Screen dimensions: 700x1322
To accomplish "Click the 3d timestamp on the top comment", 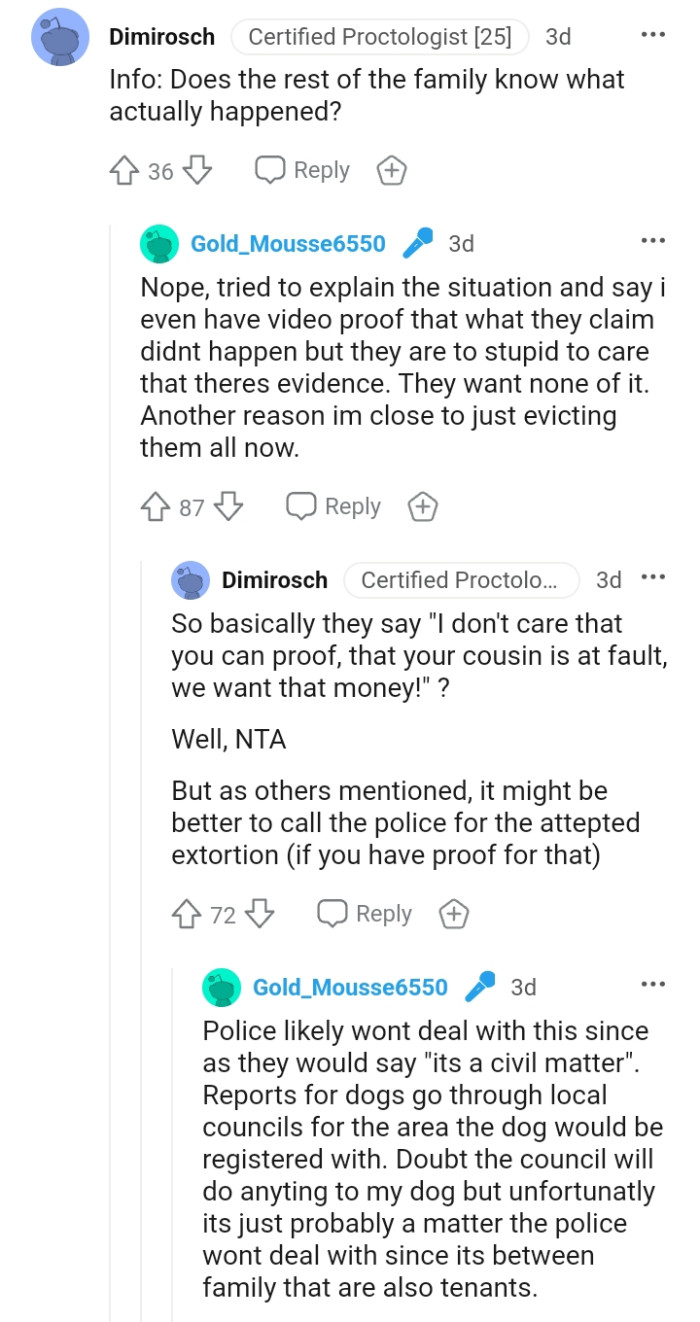I will click(x=558, y=36).
